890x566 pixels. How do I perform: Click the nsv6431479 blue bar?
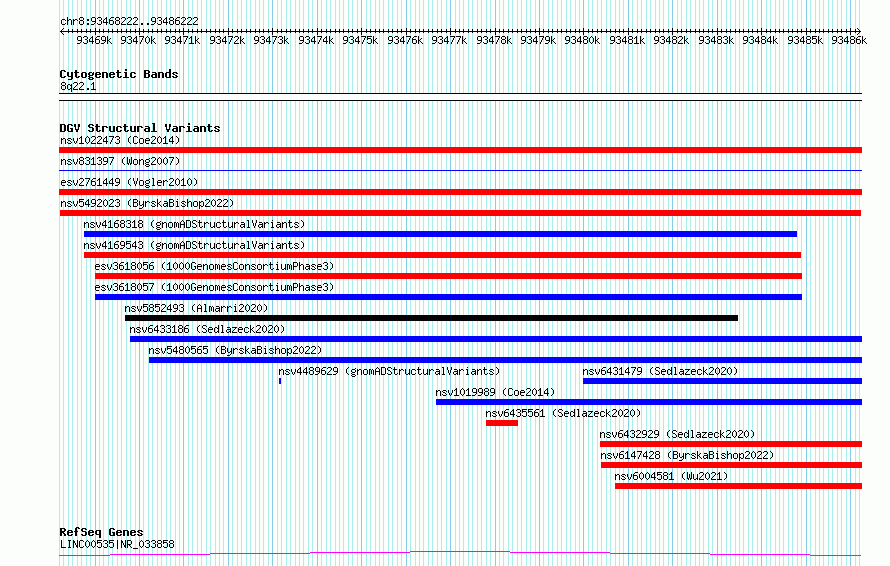[x=723, y=381]
